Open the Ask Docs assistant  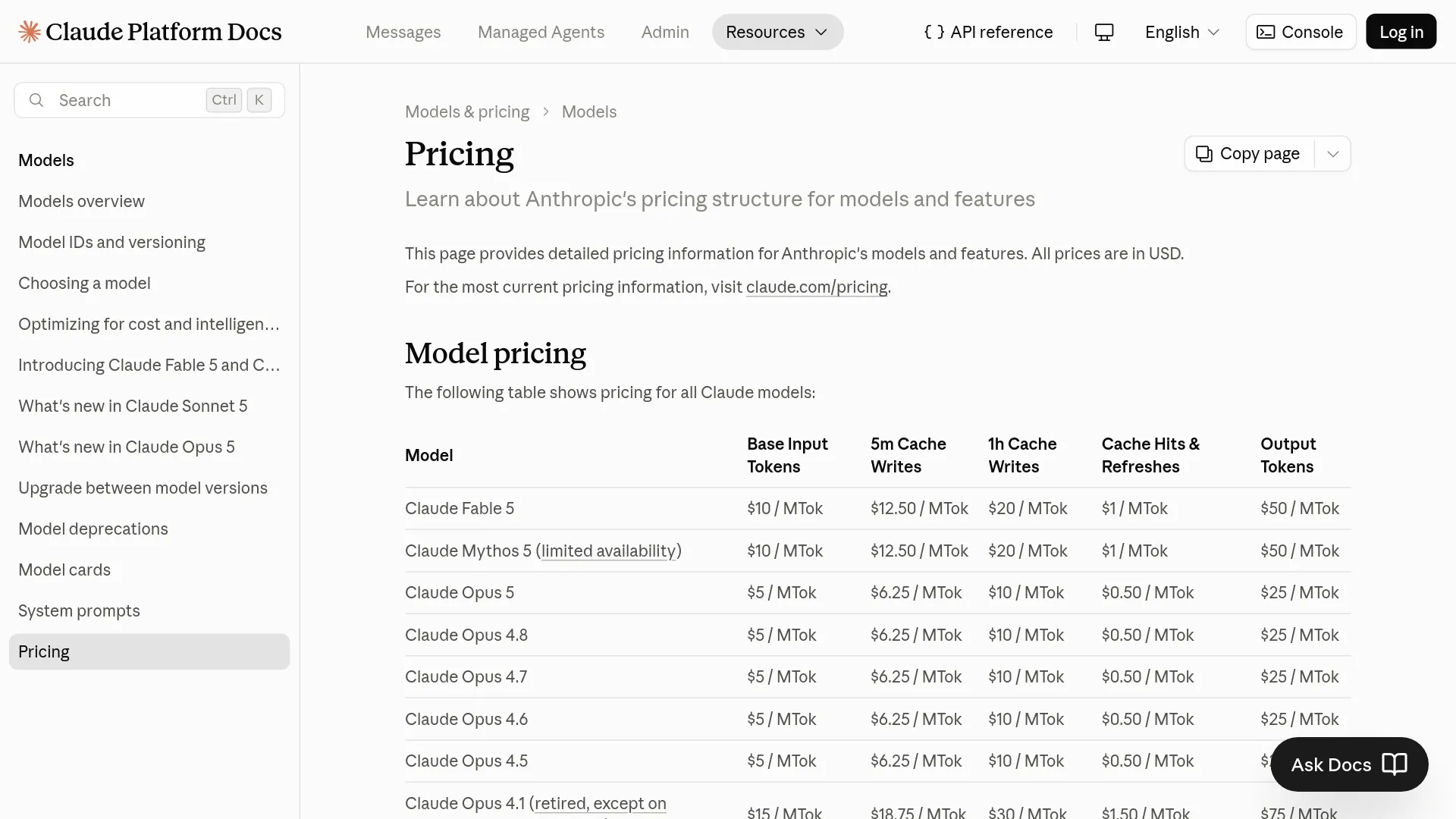click(1350, 764)
